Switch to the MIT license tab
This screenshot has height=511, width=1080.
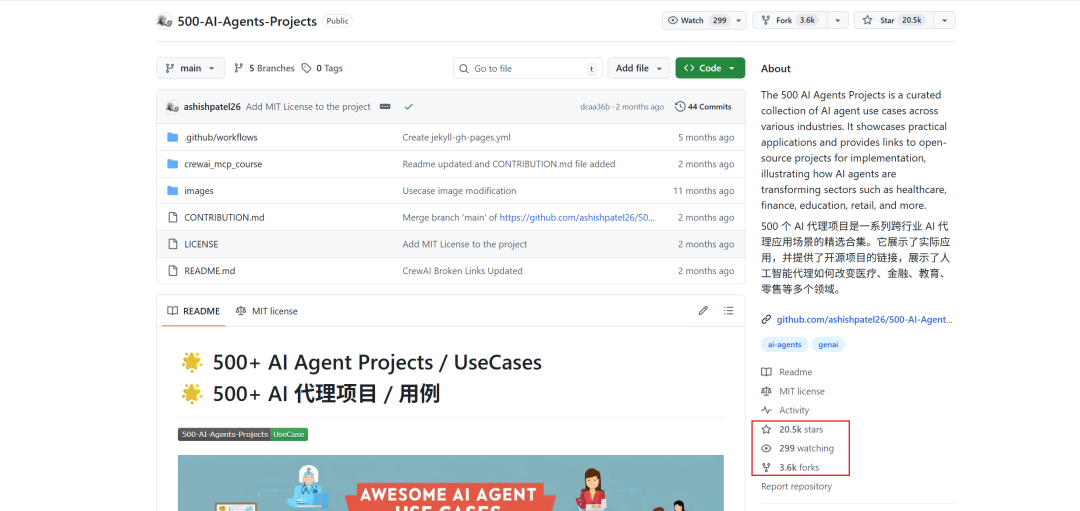[267, 311]
